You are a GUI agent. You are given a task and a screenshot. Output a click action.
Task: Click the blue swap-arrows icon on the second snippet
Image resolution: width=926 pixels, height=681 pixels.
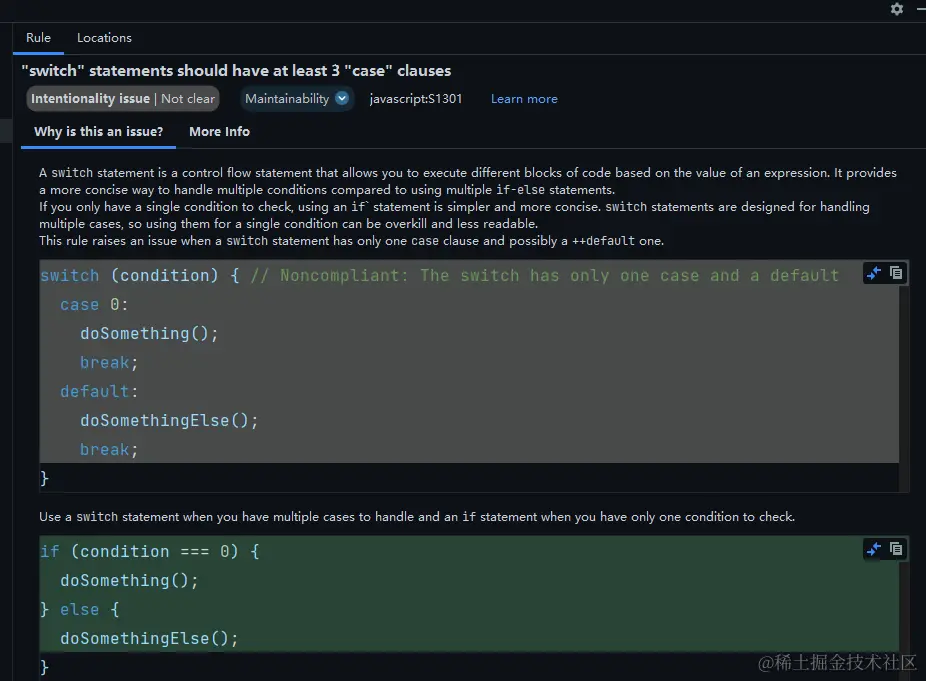pyautogui.click(x=872, y=548)
